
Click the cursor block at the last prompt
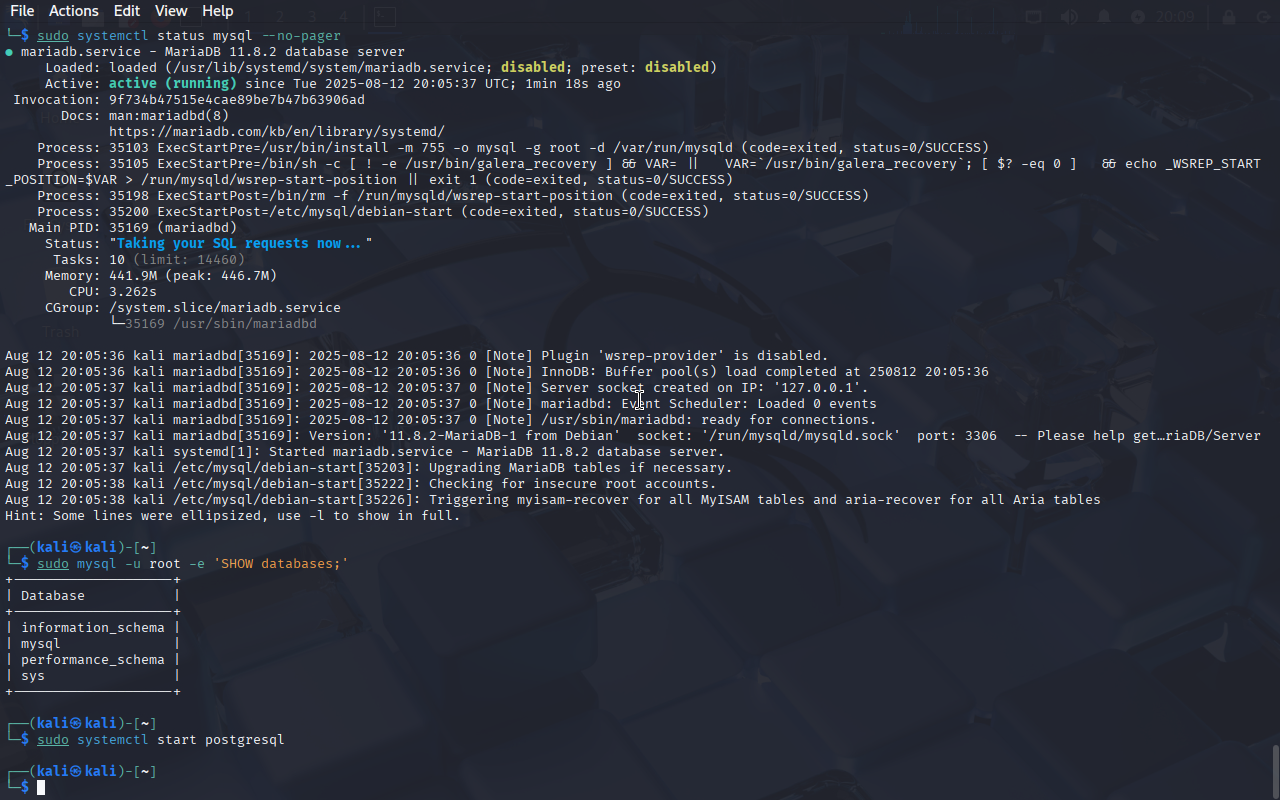click(41, 788)
